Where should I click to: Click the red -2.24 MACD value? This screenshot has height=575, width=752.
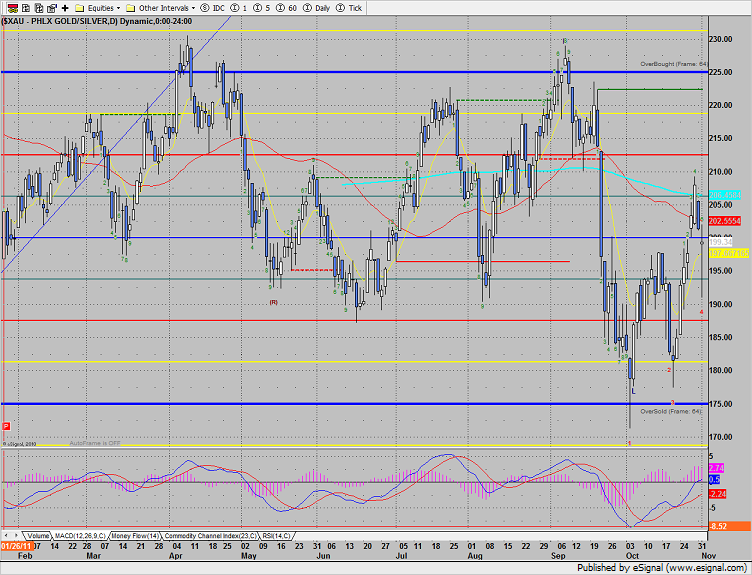[x=717, y=494]
